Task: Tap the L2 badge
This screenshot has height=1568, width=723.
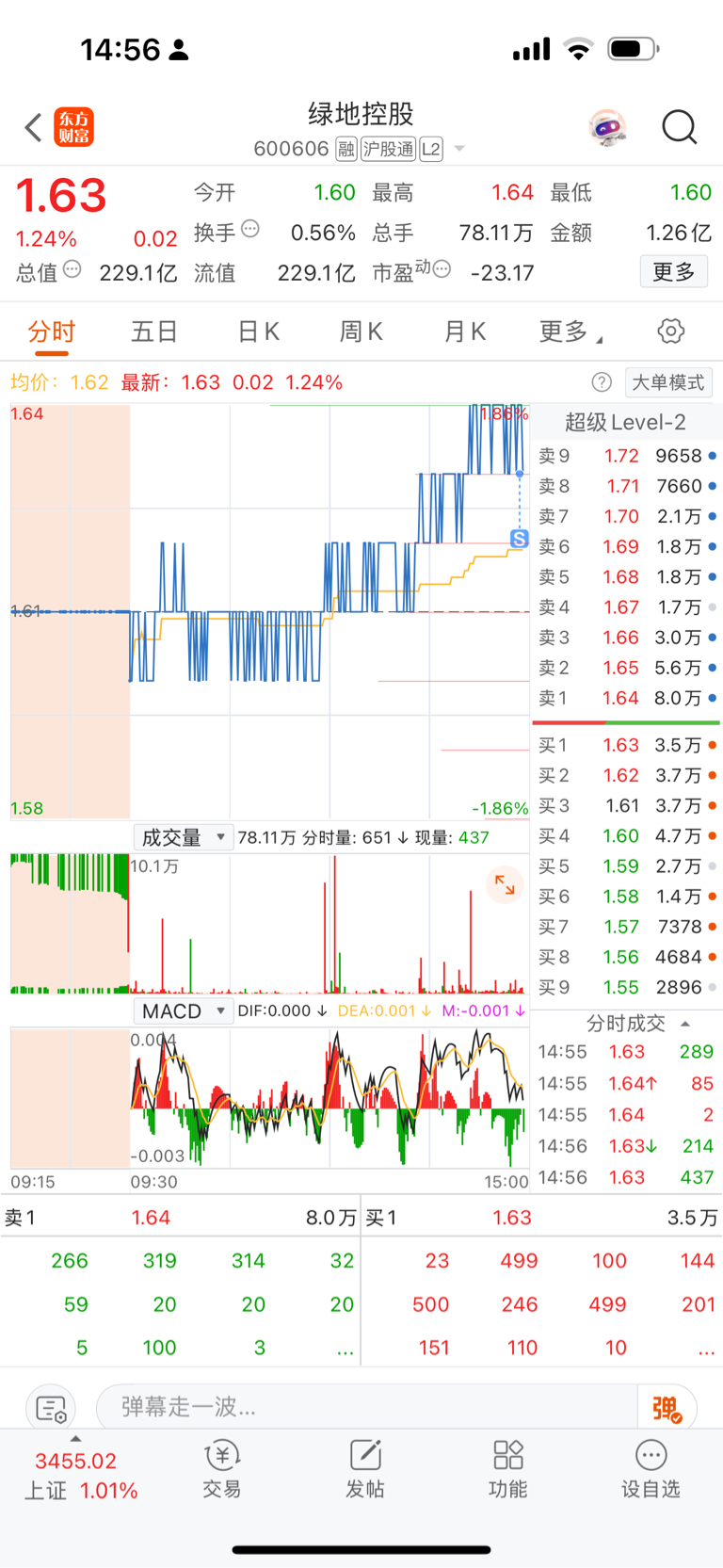Action: coord(431,149)
